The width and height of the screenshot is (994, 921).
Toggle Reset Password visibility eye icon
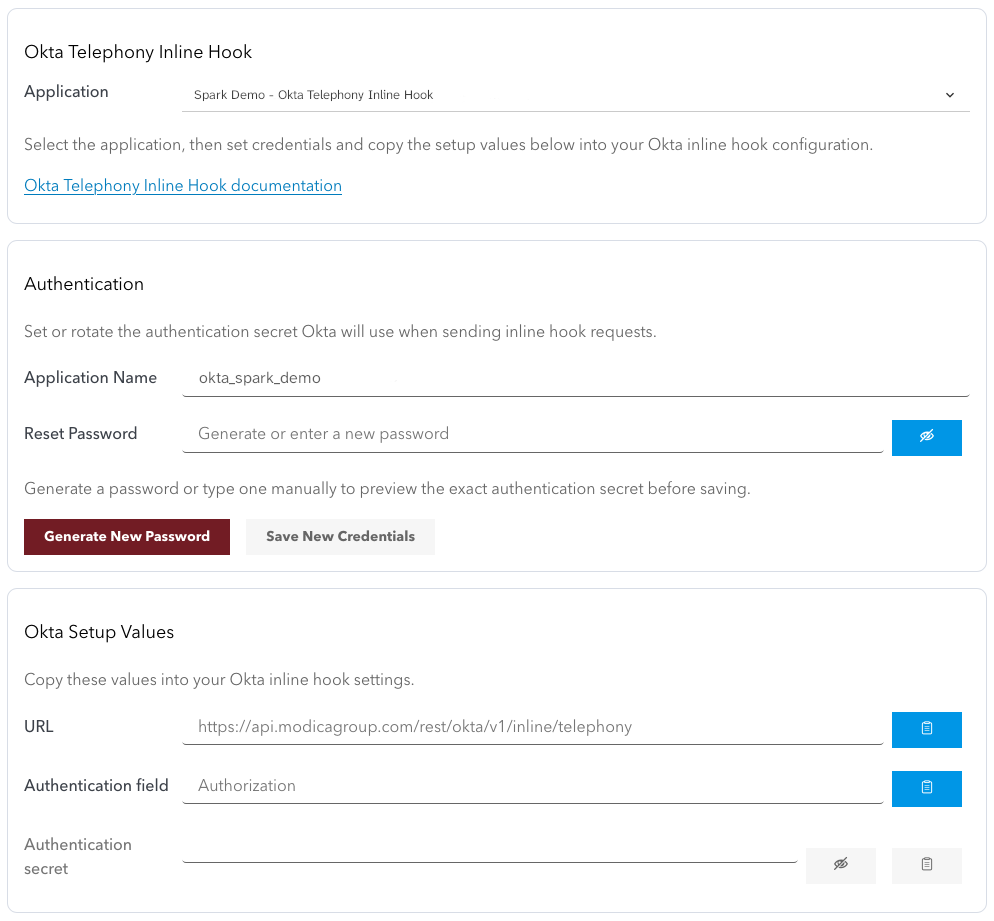(926, 437)
